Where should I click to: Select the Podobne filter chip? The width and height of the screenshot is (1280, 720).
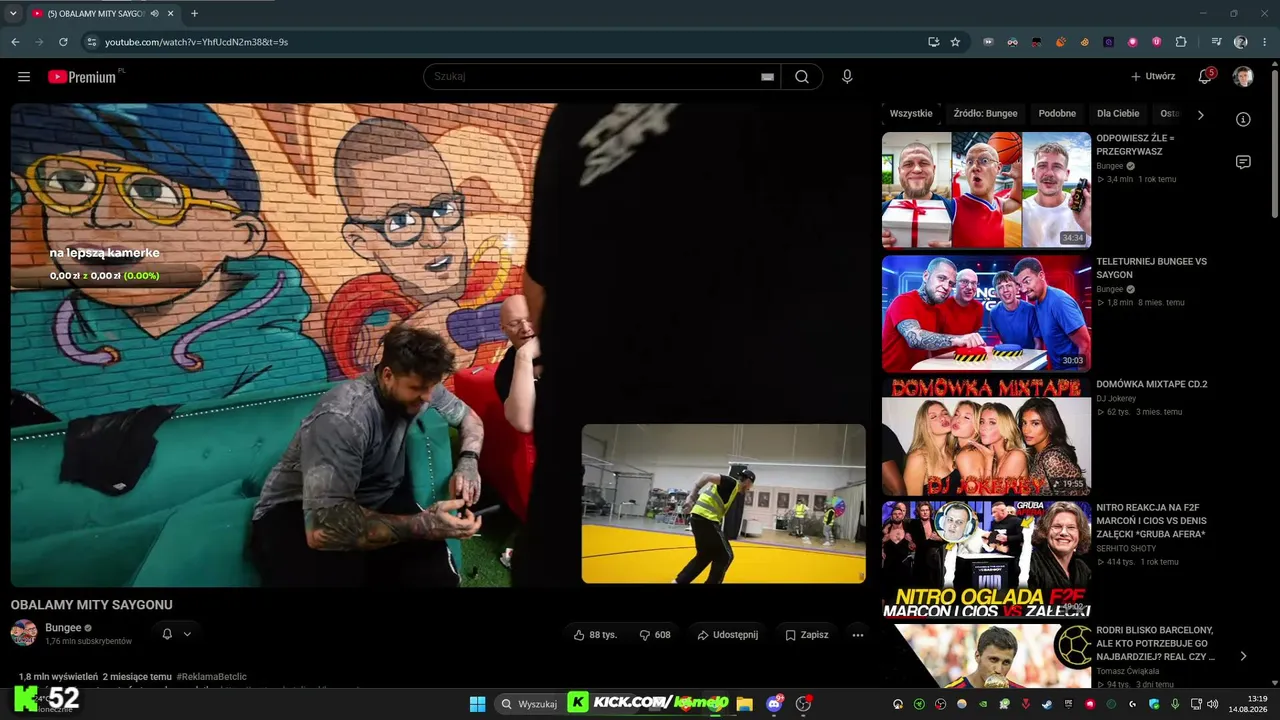pos(1057,114)
